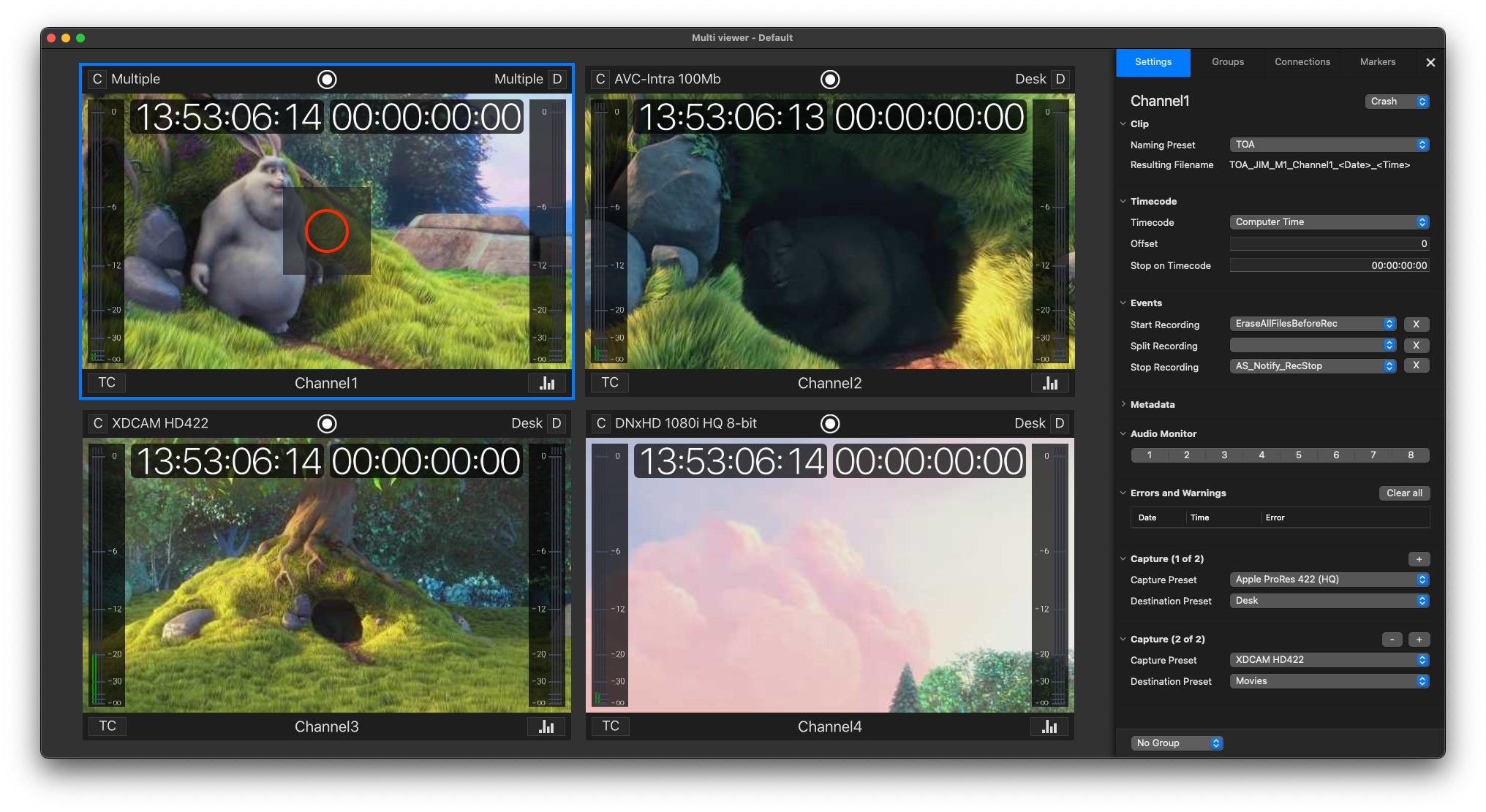The image size is (1486, 812).
Task: Select the Channel3 video preview
Action: (327, 576)
